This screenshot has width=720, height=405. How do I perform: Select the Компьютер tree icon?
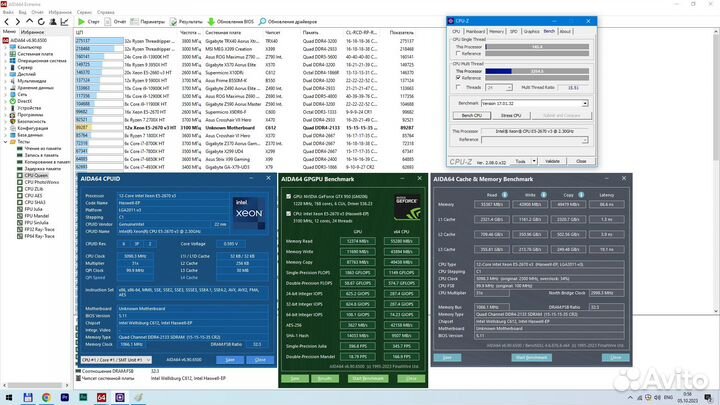pos(13,47)
